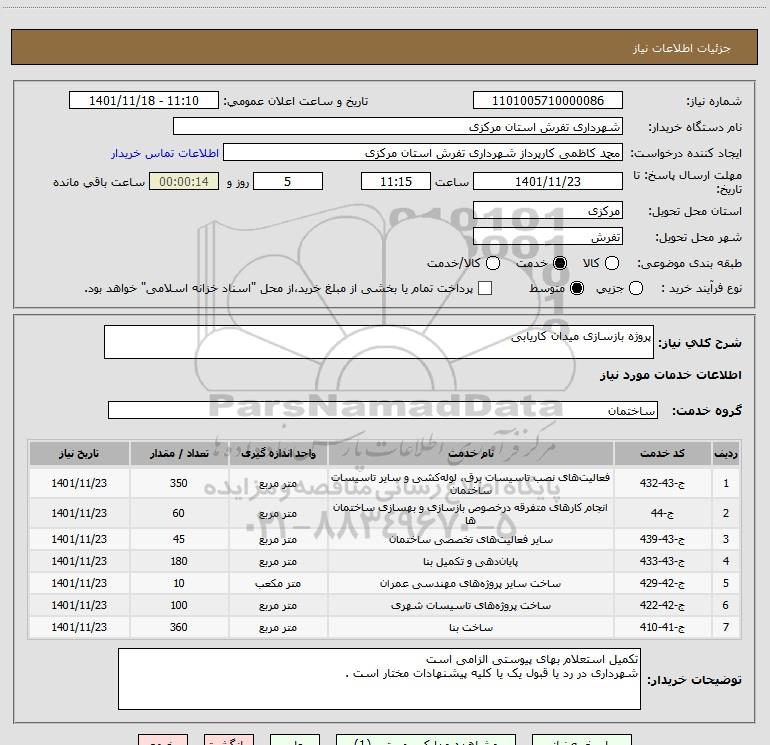Select service code ج-43-432
Viewport: 770px width, 745px height.
662,483
